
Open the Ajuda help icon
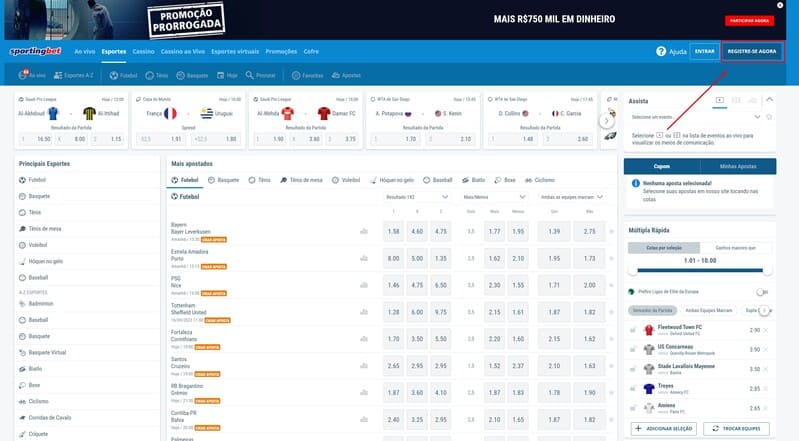tap(661, 51)
